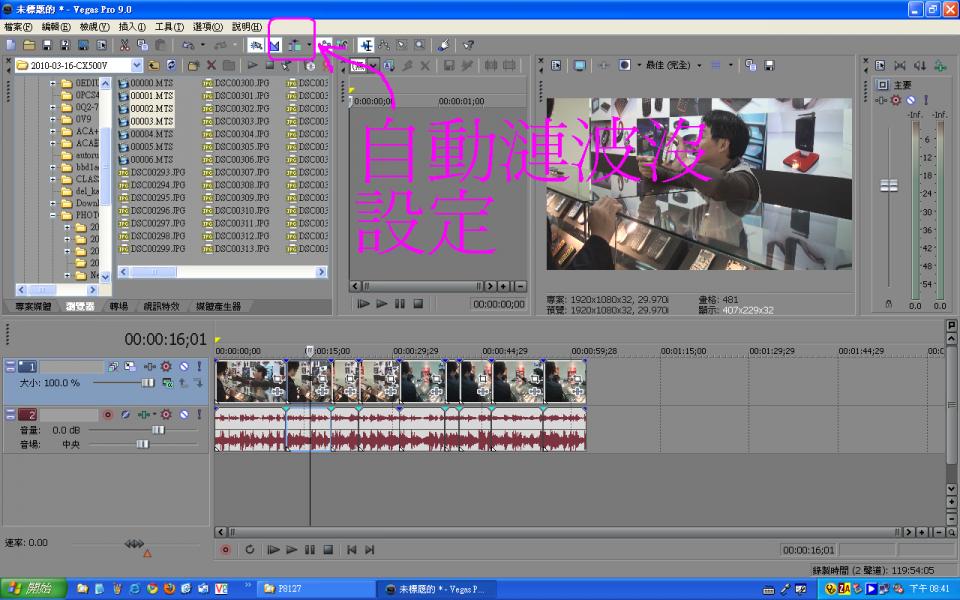960x600 pixels.
Task: Click Downmix Output mixer icon
Action: click(899, 66)
